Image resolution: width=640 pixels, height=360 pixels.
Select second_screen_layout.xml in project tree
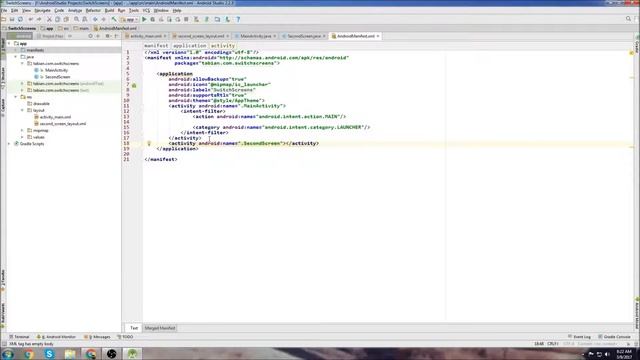[63, 124]
